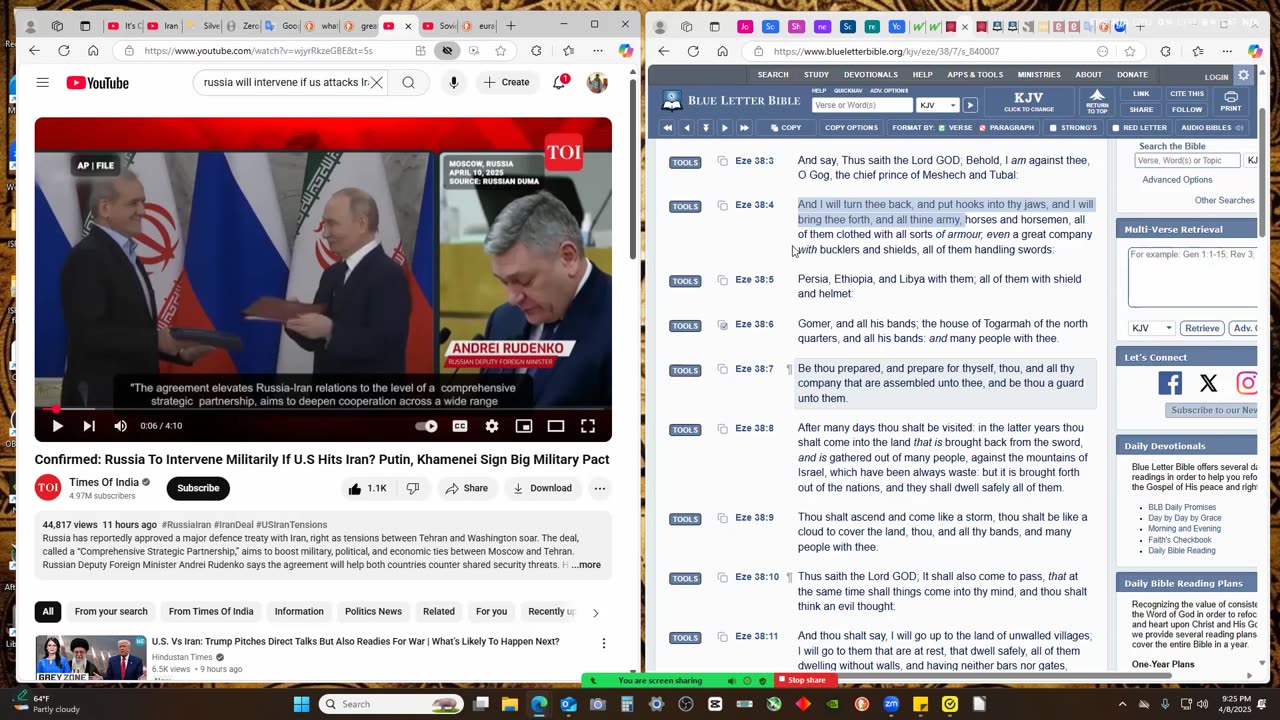Click in Verse or Word(s) search field
1280x720 pixels.
(862, 105)
